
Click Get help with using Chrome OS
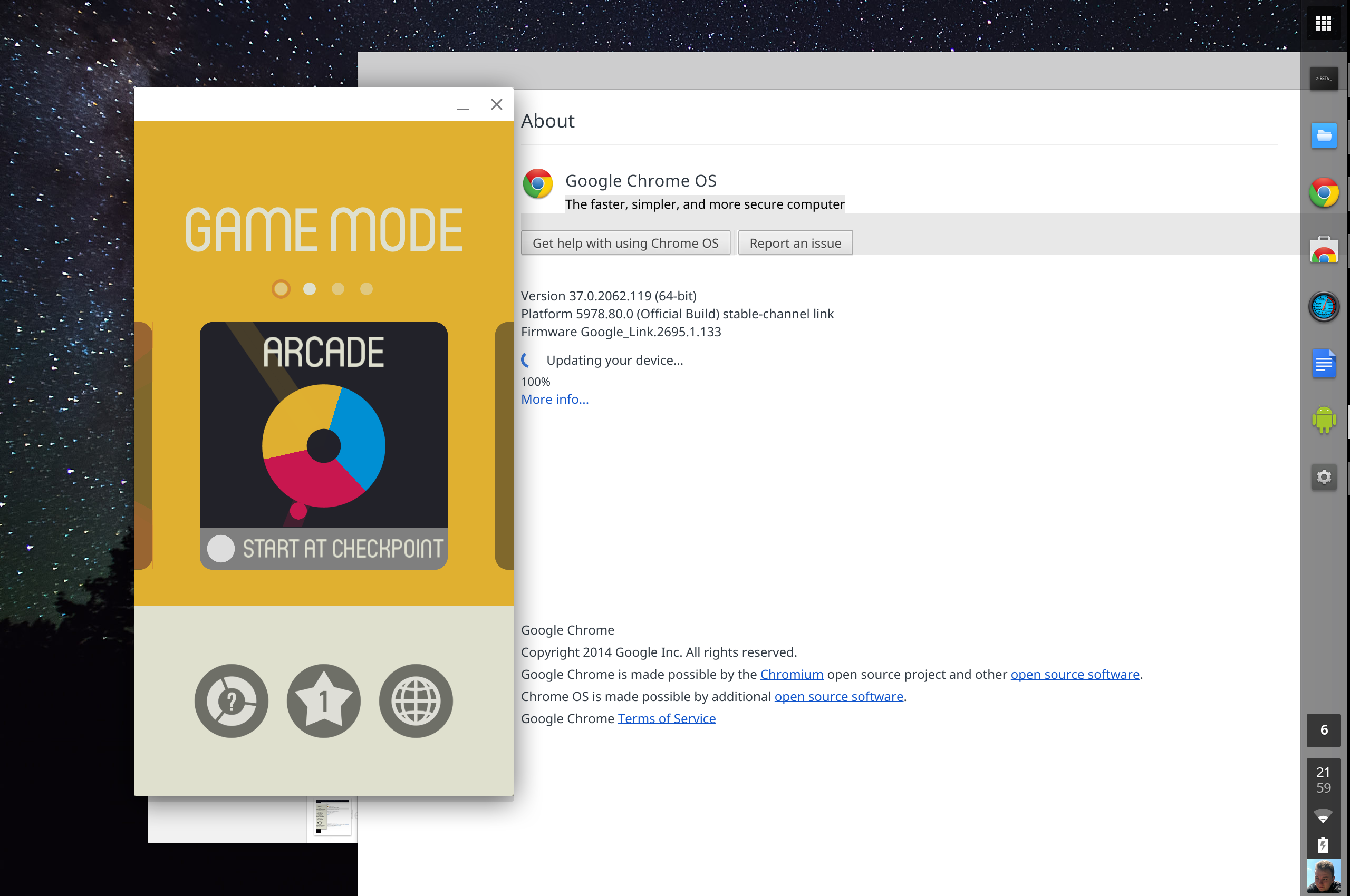pyautogui.click(x=626, y=242)
